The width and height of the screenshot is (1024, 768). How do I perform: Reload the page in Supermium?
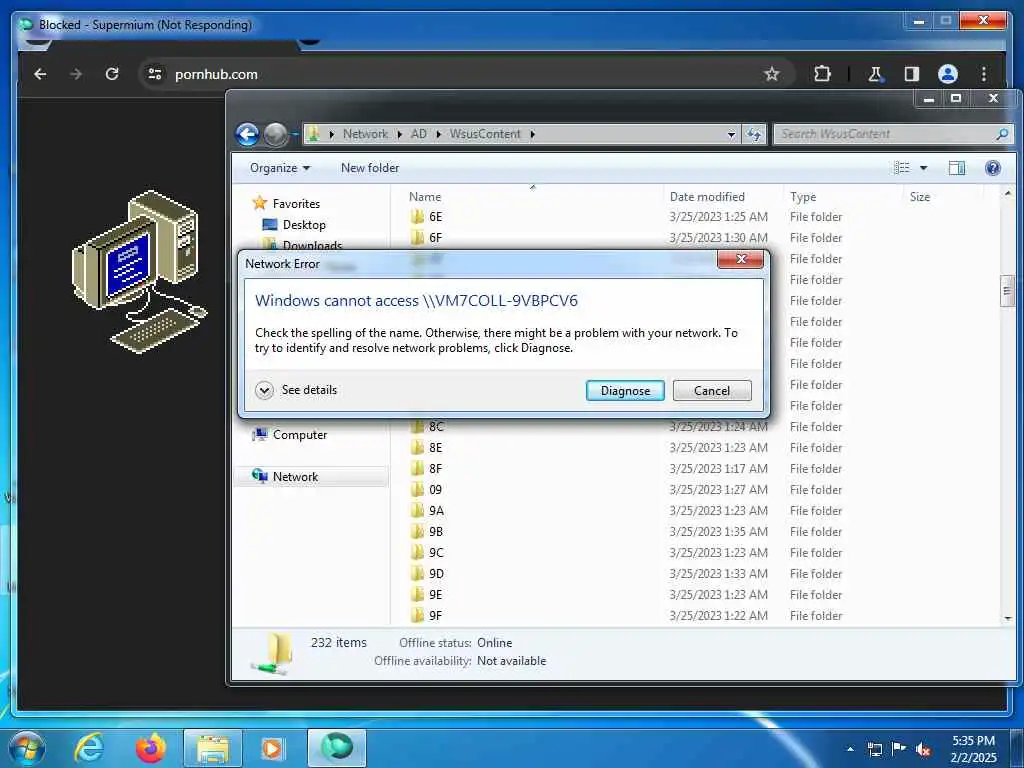(112, 74)
